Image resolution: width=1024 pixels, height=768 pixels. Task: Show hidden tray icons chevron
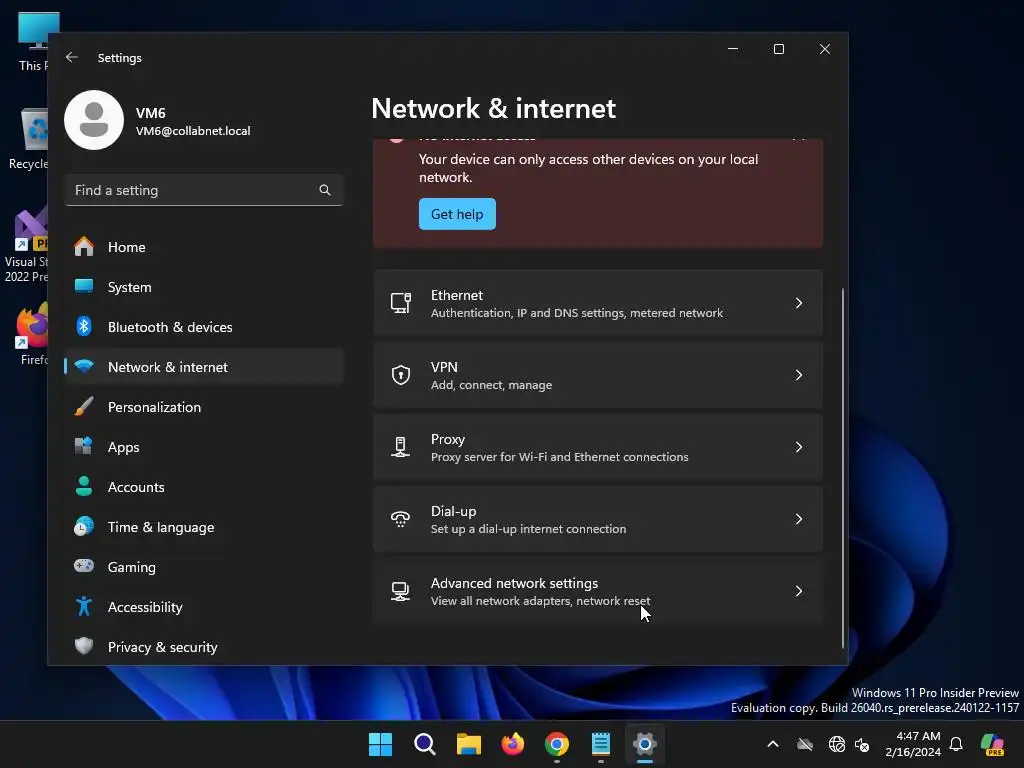[773, 744]
